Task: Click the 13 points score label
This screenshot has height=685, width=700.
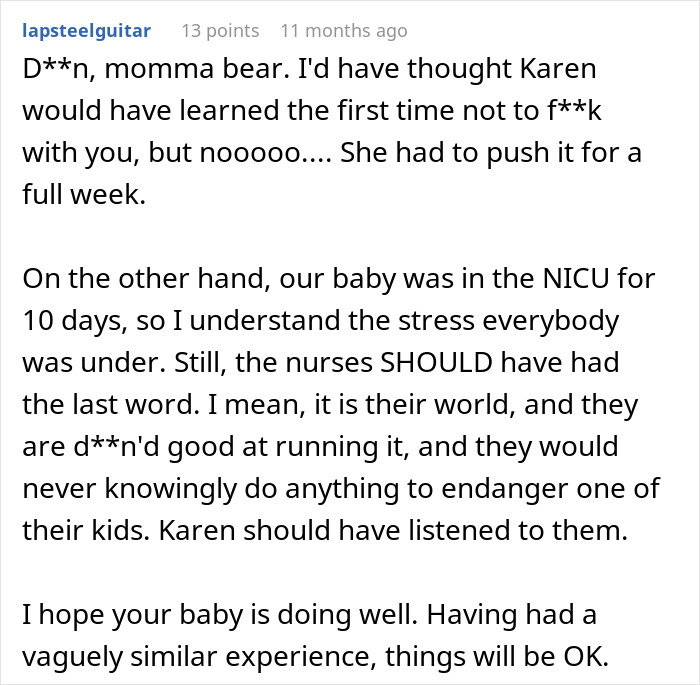Action: [220, 31]
